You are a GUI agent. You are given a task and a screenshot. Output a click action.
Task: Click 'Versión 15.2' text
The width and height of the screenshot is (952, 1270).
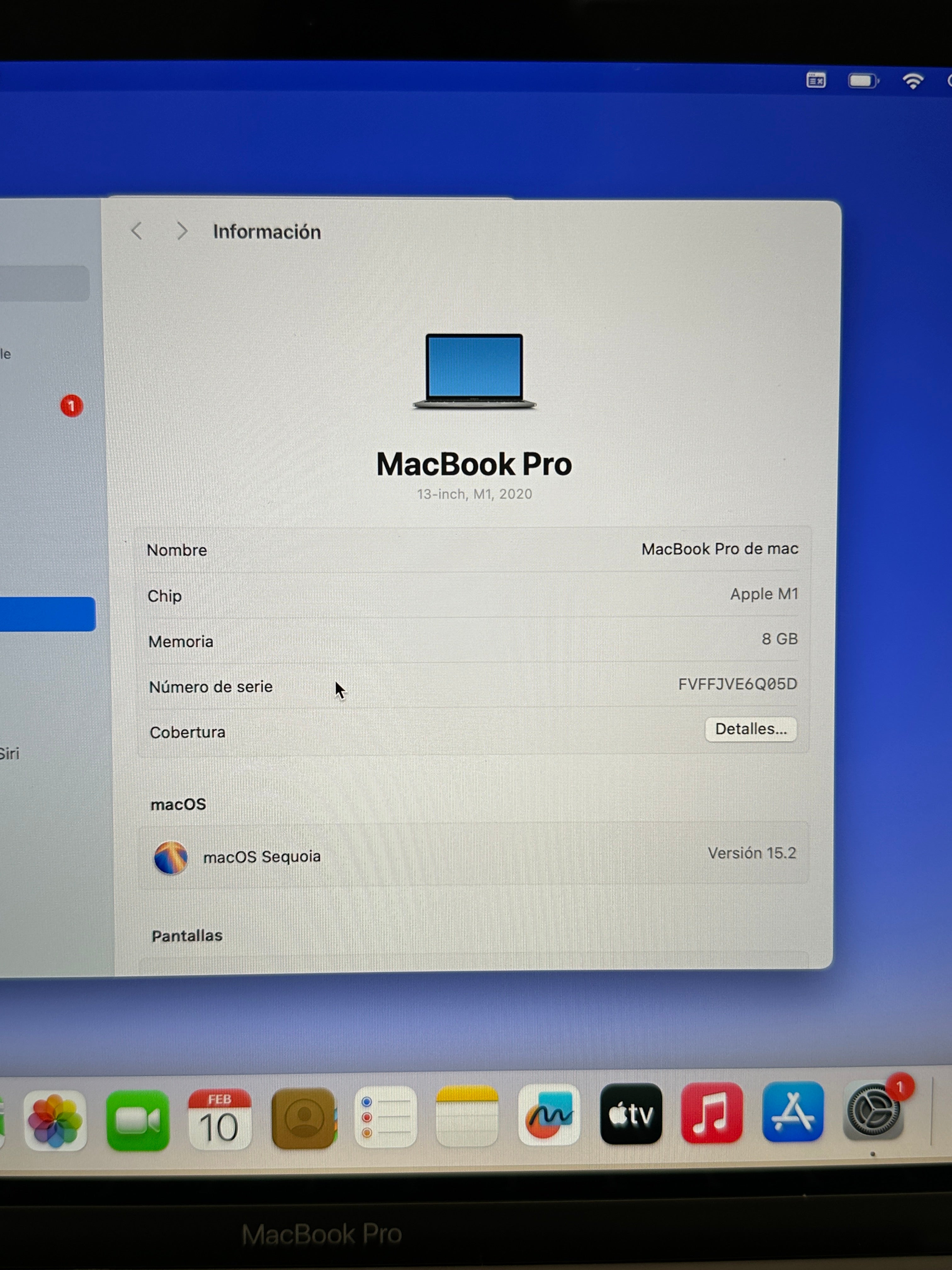[x=752, y=853]
